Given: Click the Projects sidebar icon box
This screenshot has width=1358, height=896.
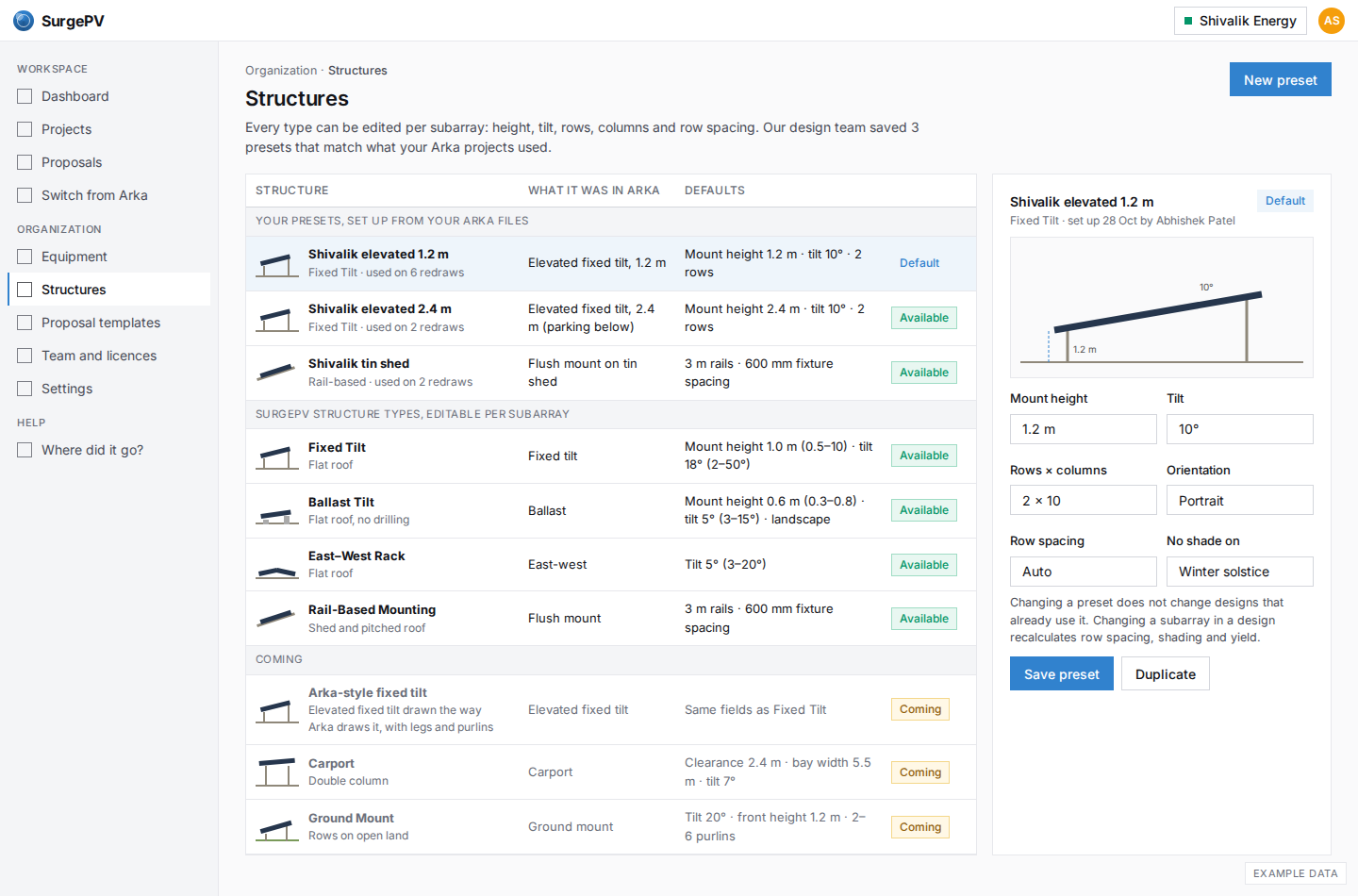Looking at the screenshot, I should (x=25, y=129).
